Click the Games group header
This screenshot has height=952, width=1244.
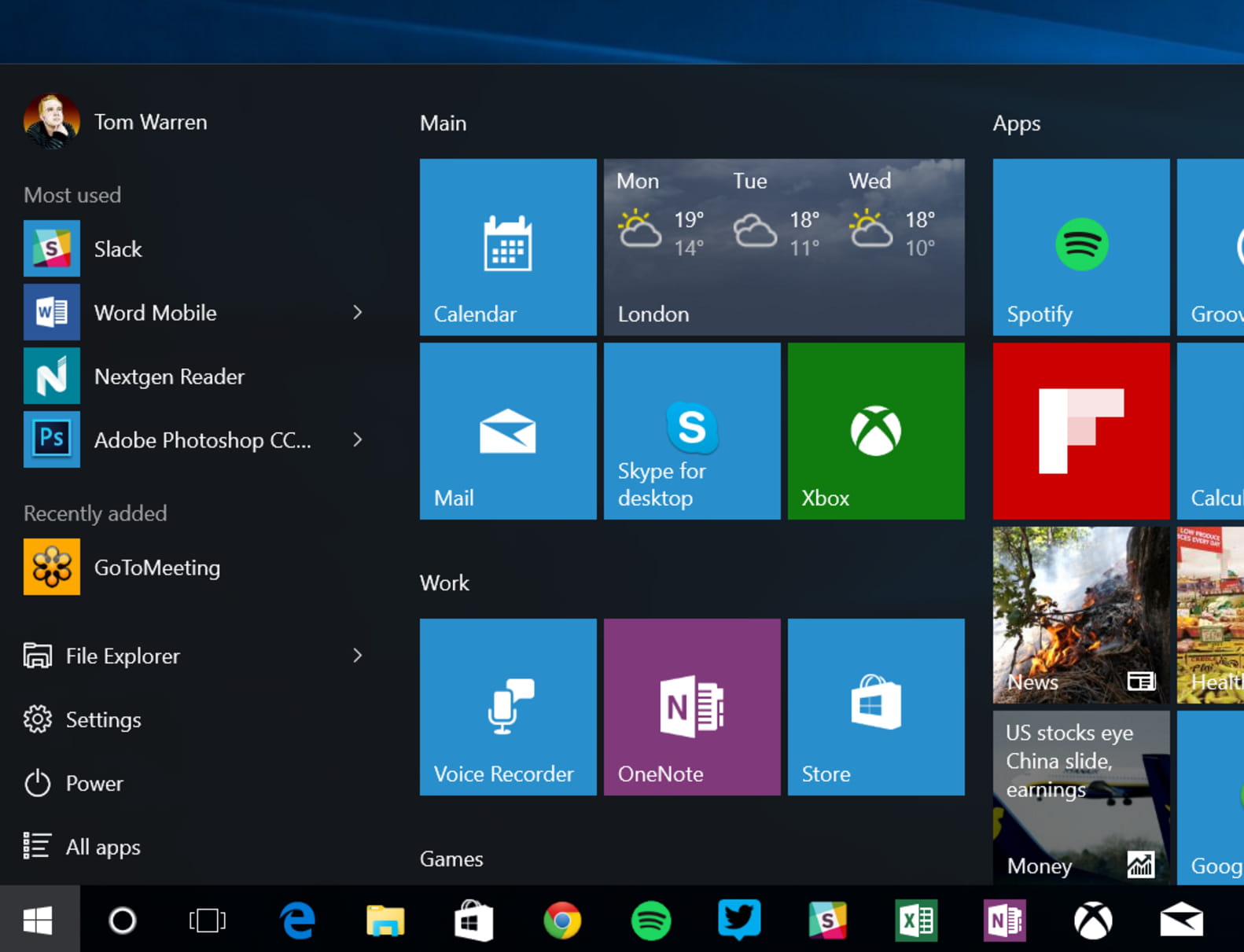pos(451,859)
